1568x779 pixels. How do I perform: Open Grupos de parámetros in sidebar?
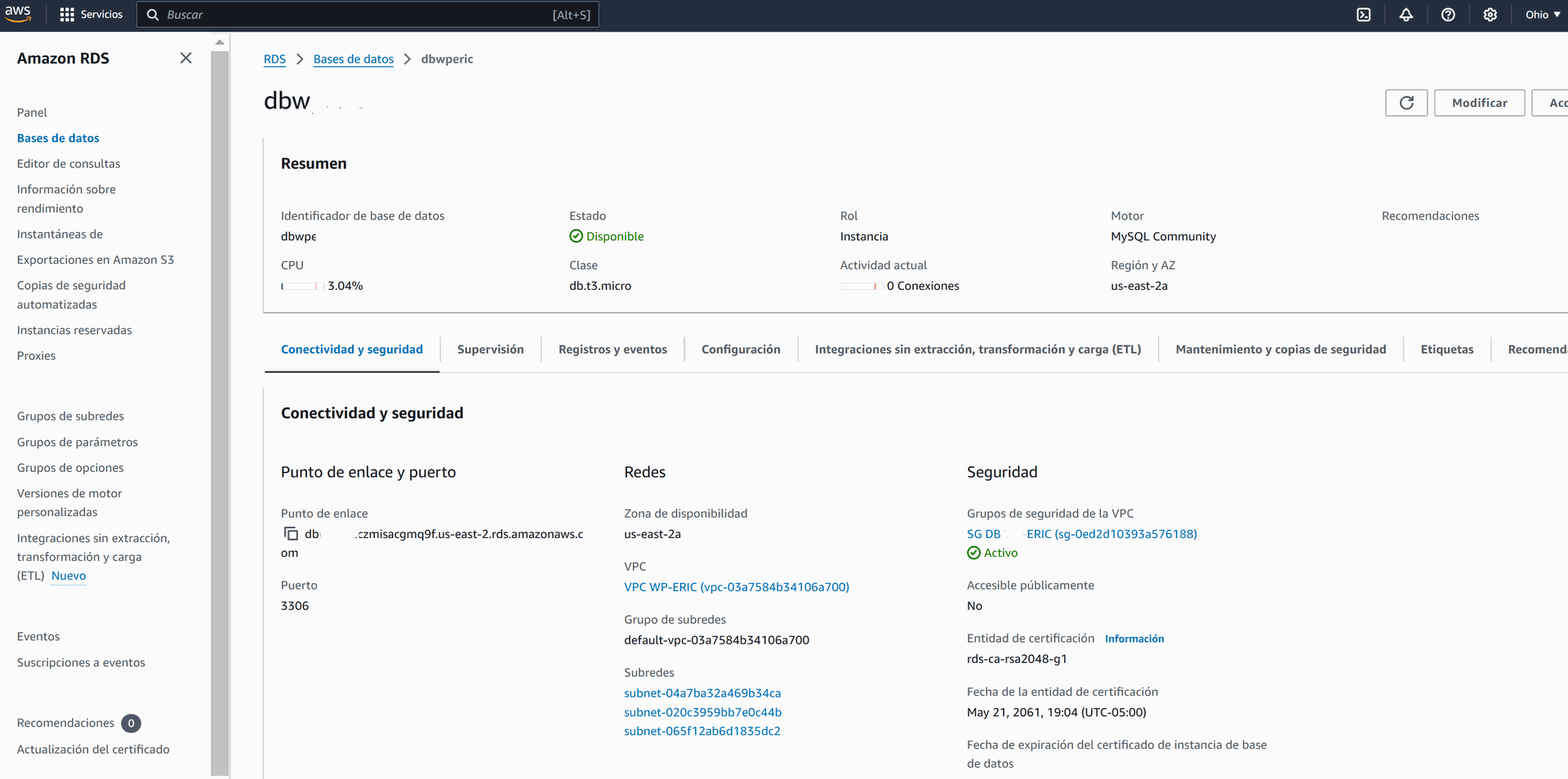point(78,442)
